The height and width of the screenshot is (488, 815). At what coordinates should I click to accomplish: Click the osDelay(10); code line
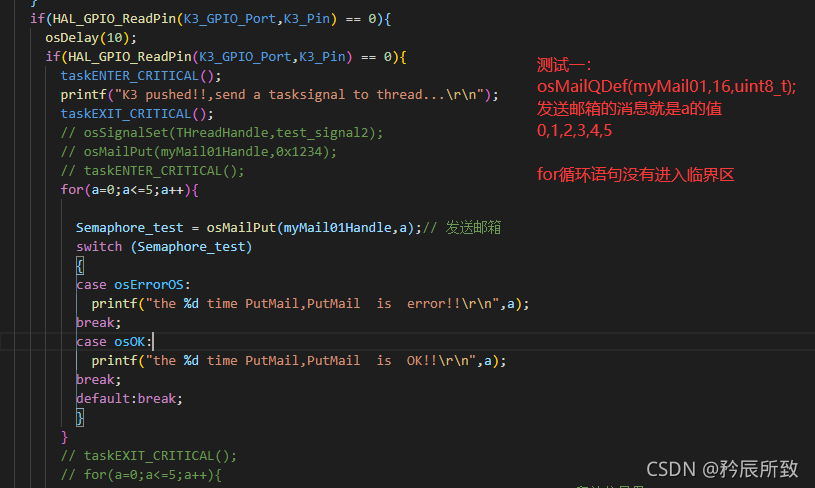[x=91, y=38]
